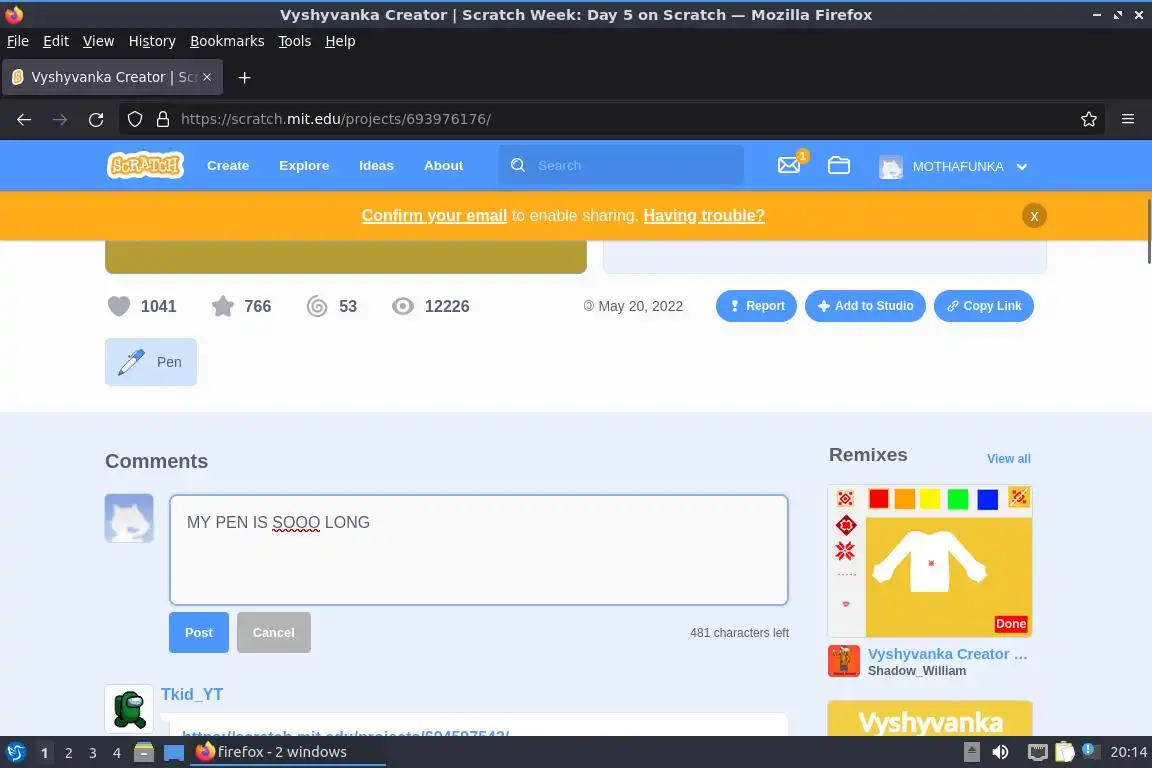The height and width of the screenshot is (768, 1152).
Task: Dismiss the confirm-email banner with the x
Action: point(1034,216)
